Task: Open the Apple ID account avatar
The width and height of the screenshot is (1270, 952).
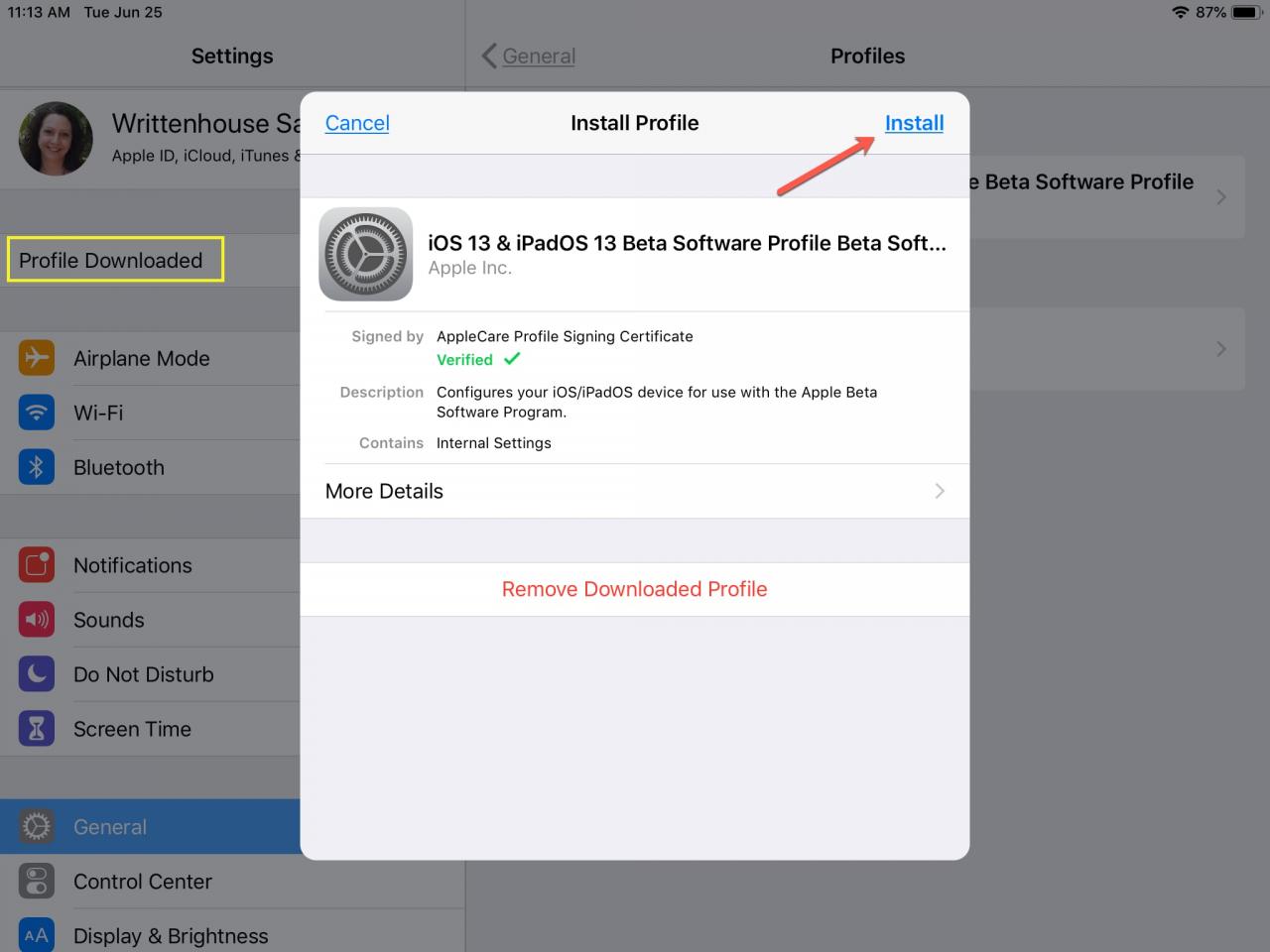Action: click(x=56, y=139)
